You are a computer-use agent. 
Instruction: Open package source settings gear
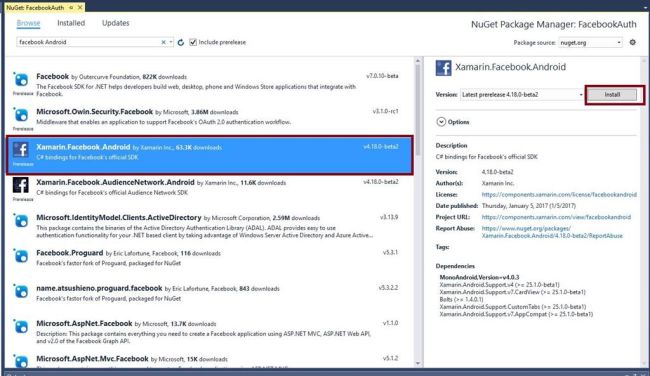[633, 42]
